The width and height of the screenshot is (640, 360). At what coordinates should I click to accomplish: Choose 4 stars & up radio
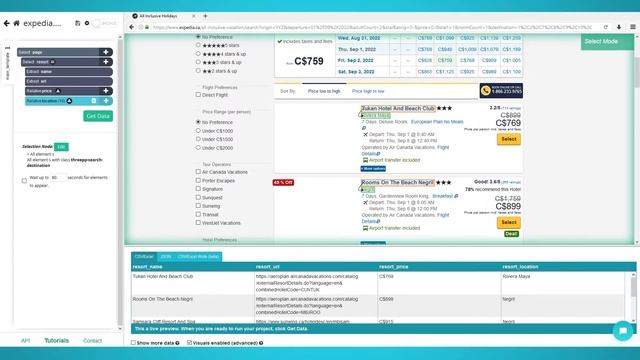pyautogui.click(x=198, y=53)
